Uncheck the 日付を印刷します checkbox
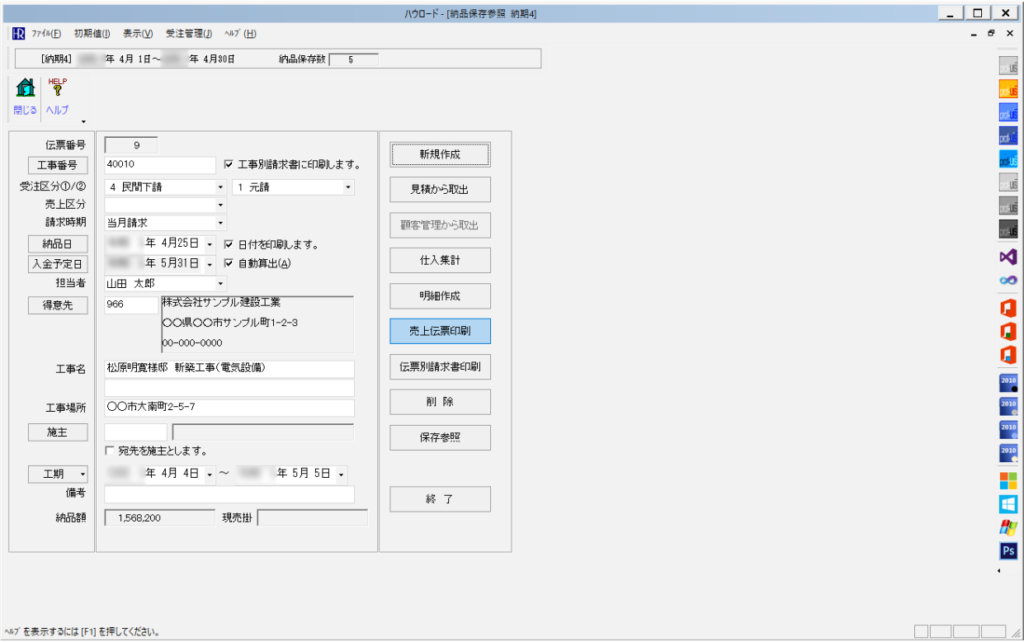 click(x=229, y=244)
